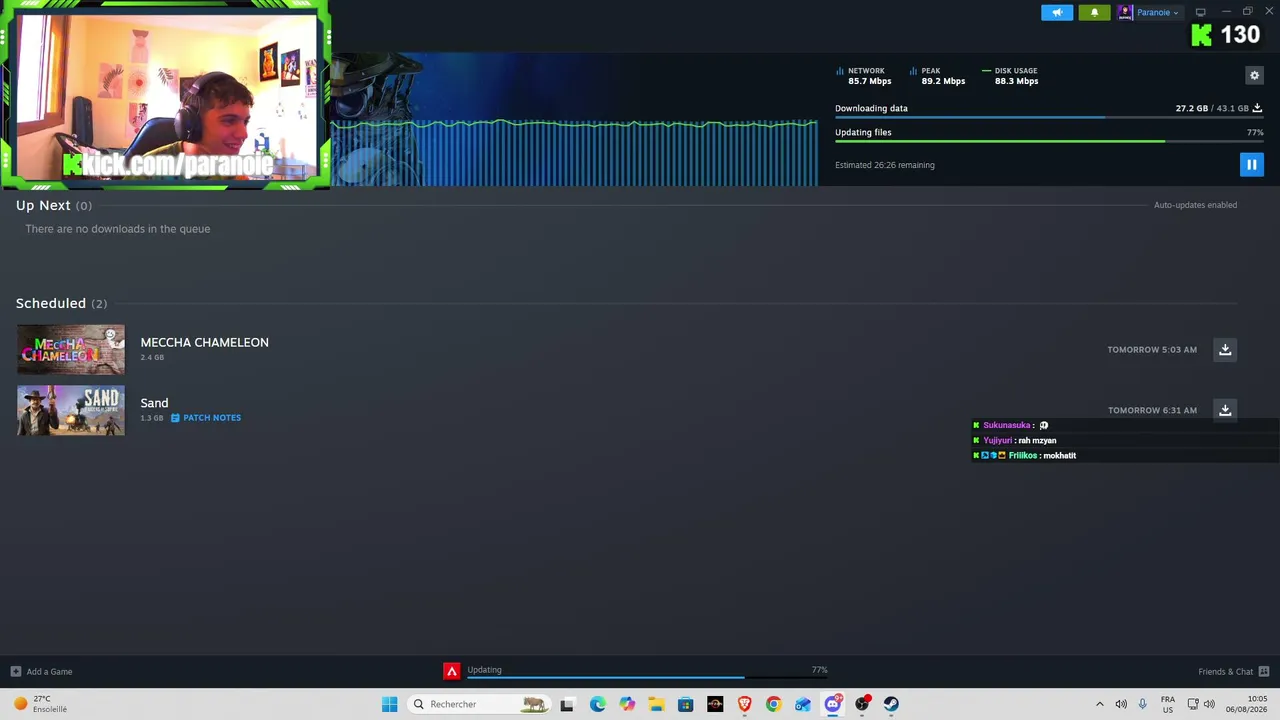Open downloads settings gear
Viewport: 1280px width, 720px height.
coord(1254,75)
